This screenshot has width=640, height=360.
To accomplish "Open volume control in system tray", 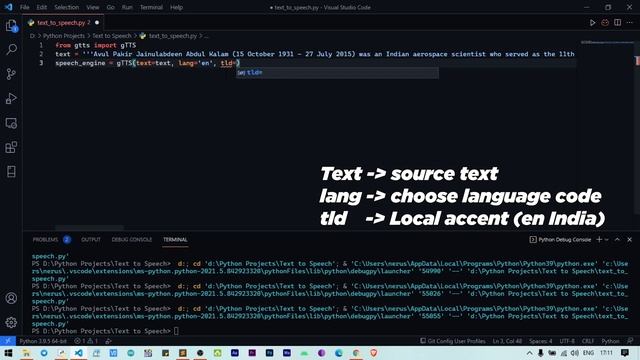I will (x=575, y=353).
